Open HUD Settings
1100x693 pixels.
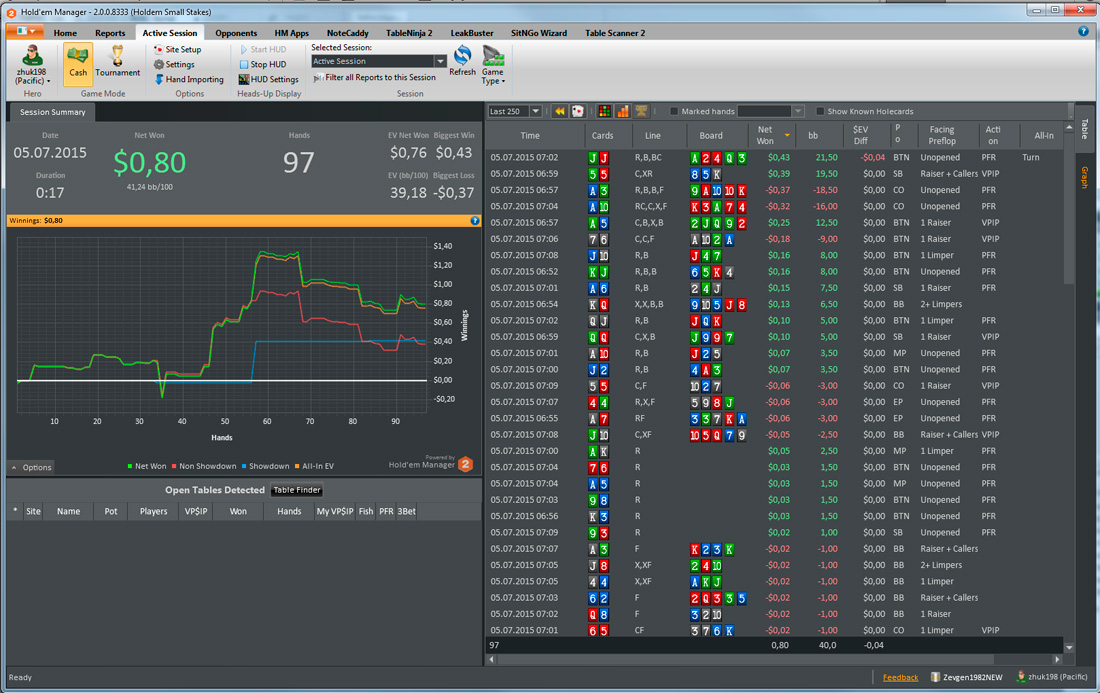[269, 79]
